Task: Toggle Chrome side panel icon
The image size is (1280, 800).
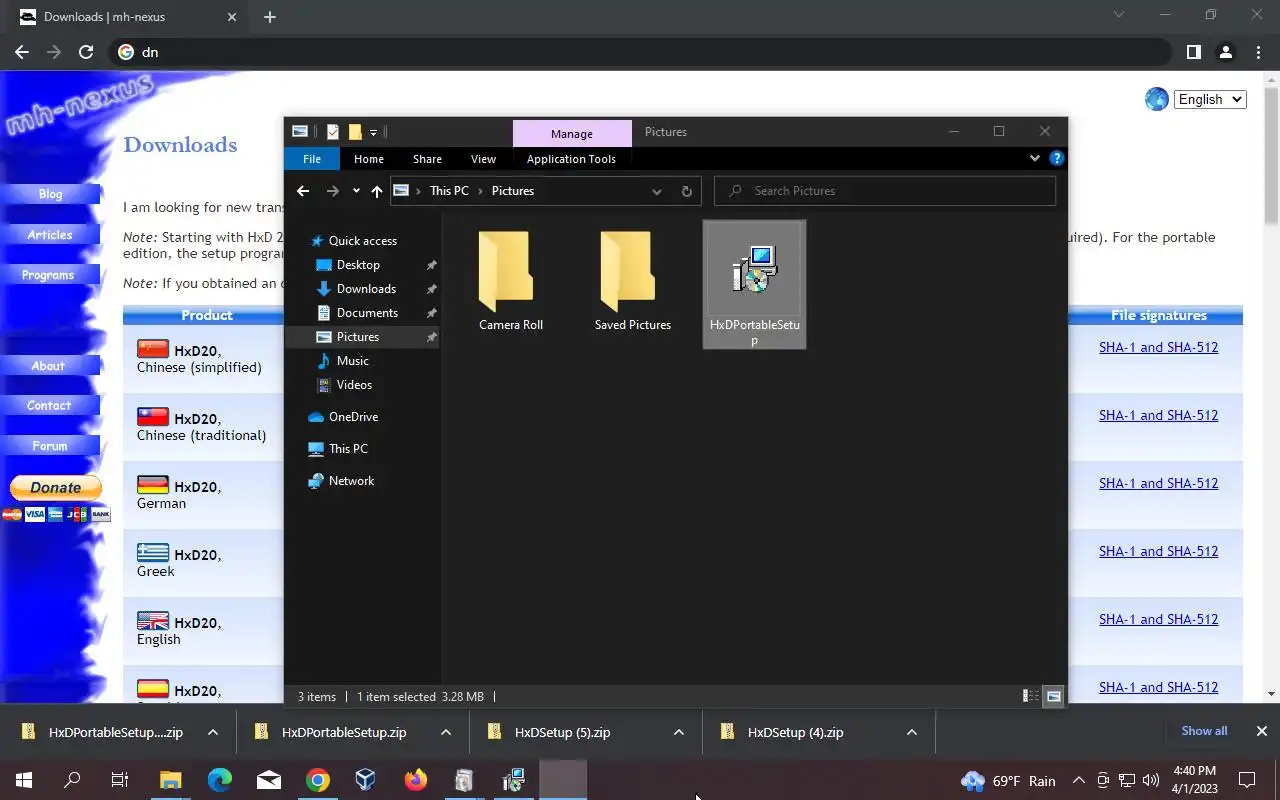Action: pyautogui.click(x=1193, y=52)
